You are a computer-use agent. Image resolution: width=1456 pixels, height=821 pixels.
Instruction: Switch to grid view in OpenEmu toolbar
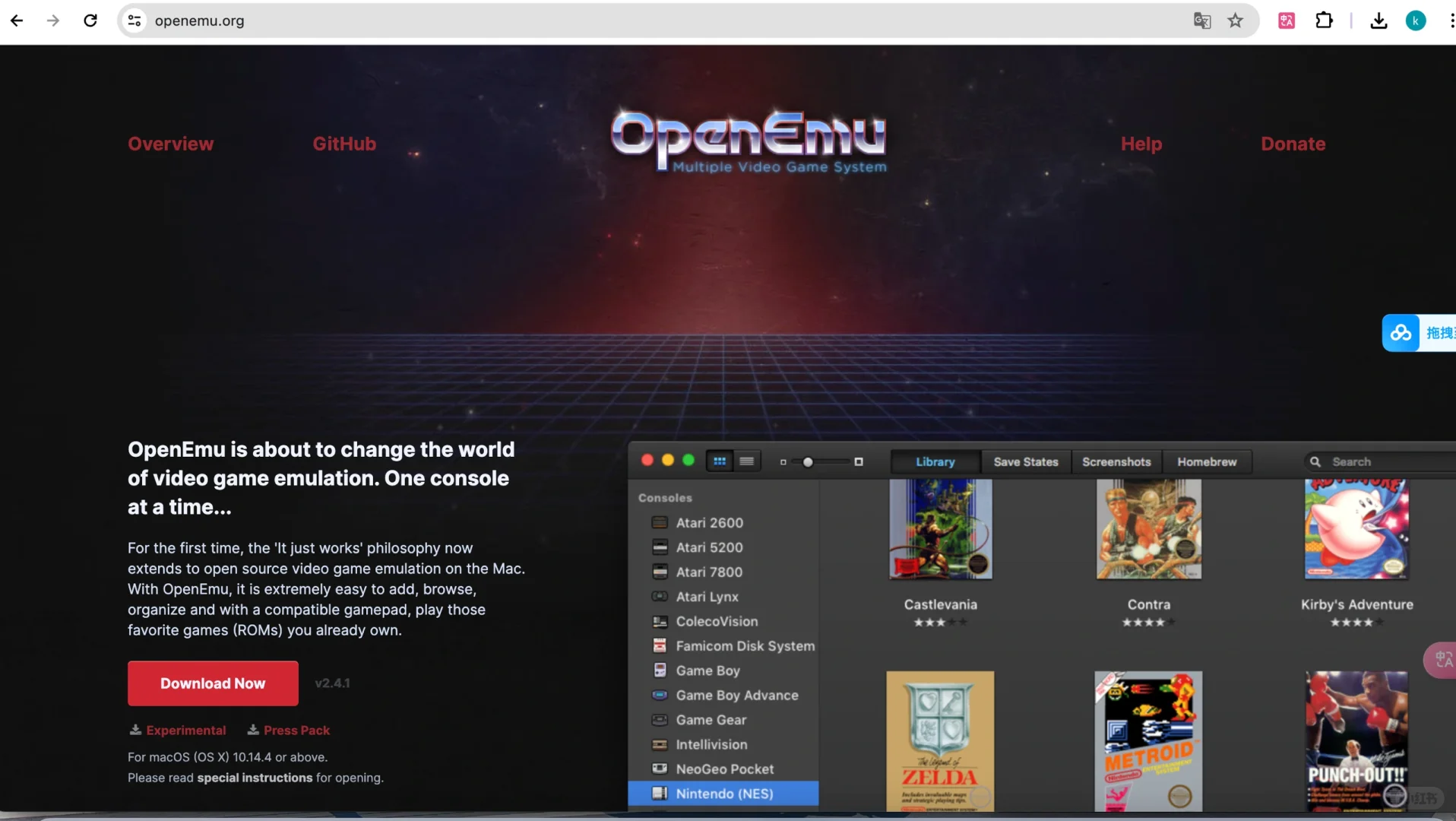pos(719,461)
